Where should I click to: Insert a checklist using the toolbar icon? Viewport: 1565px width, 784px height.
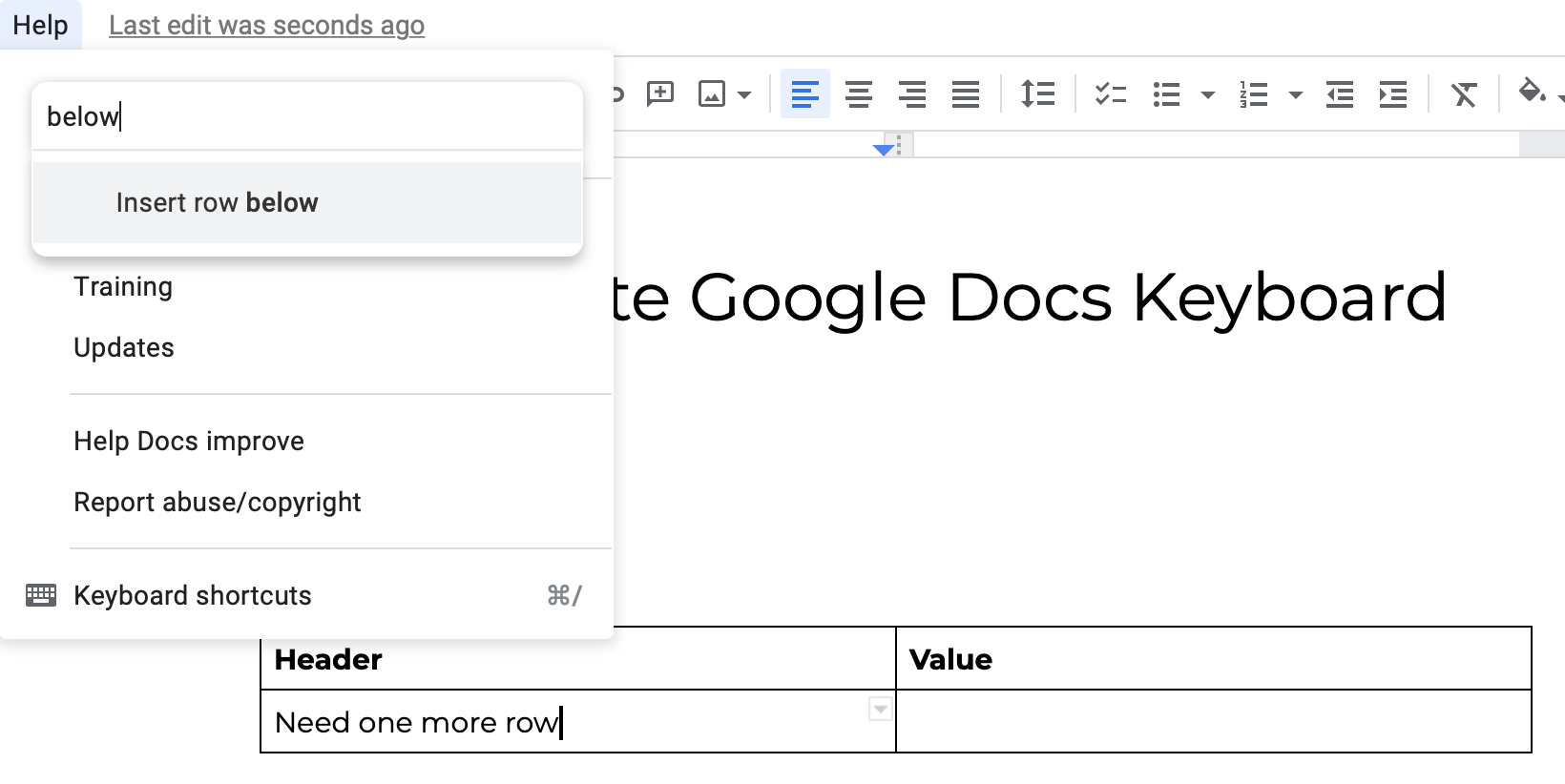coord(1111,93)
